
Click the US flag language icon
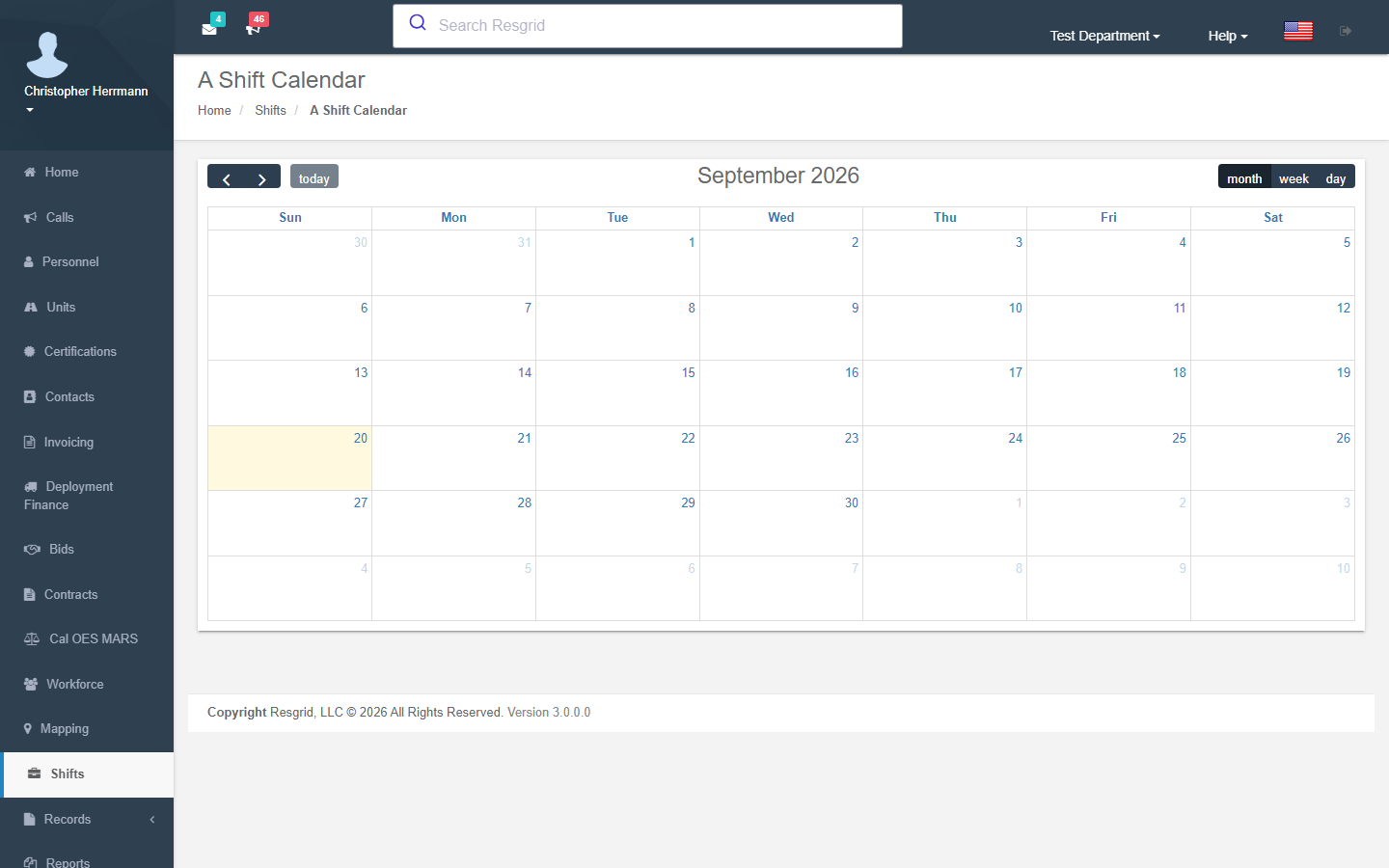tap(1298, 31)
